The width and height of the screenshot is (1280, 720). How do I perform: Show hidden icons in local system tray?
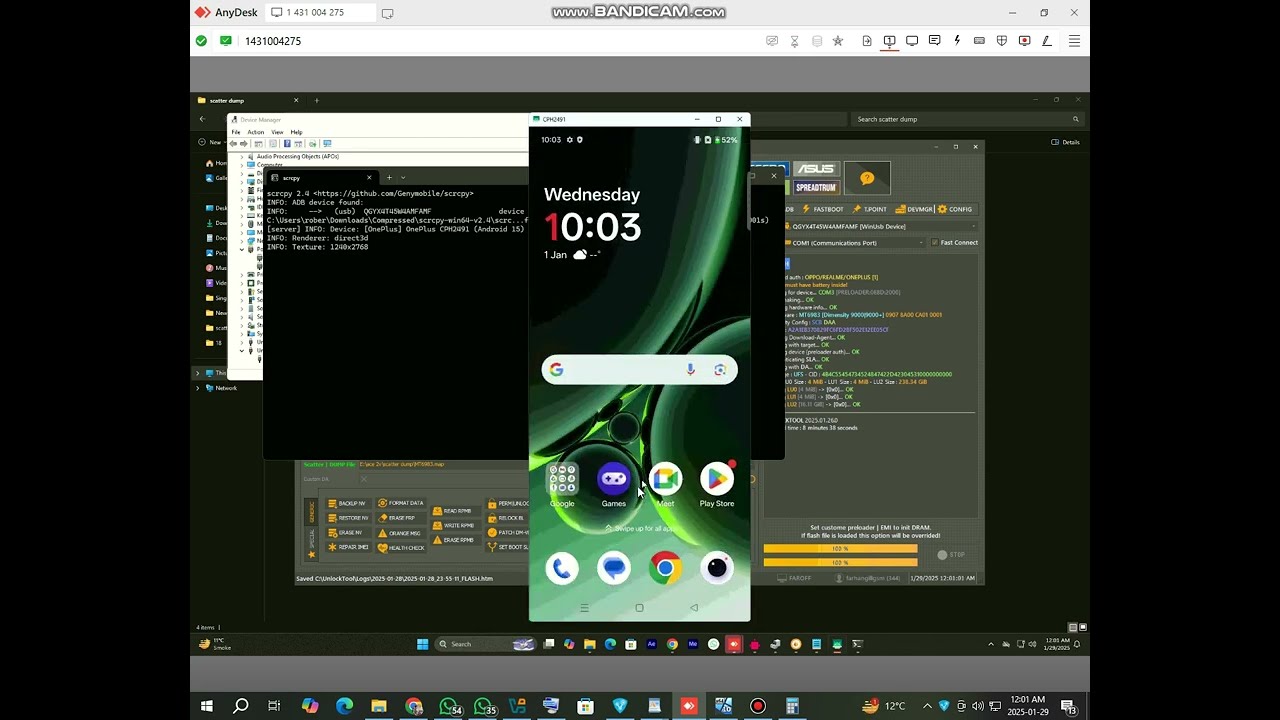(x=927, y=706)
